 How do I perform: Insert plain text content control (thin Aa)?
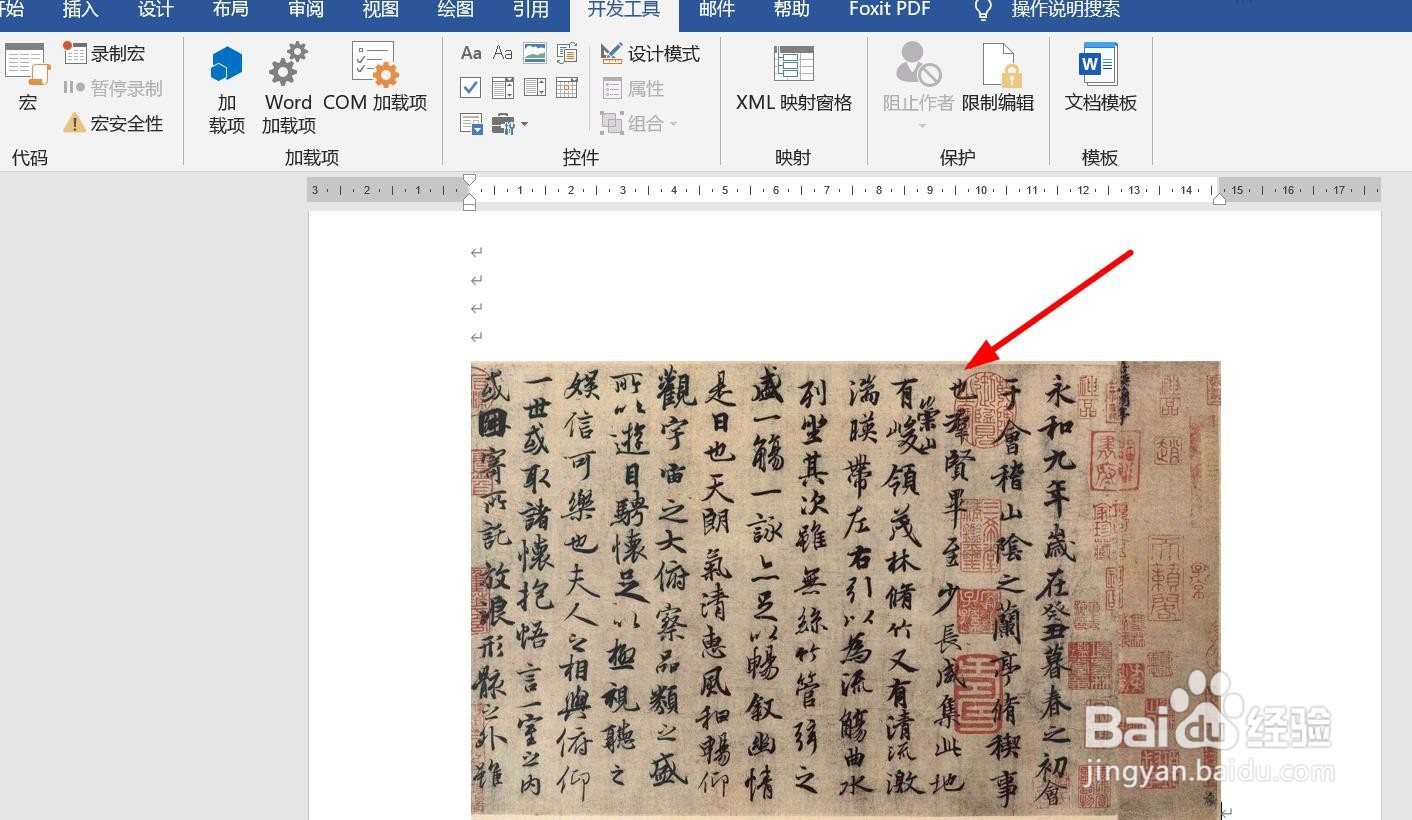click(503, 53)
